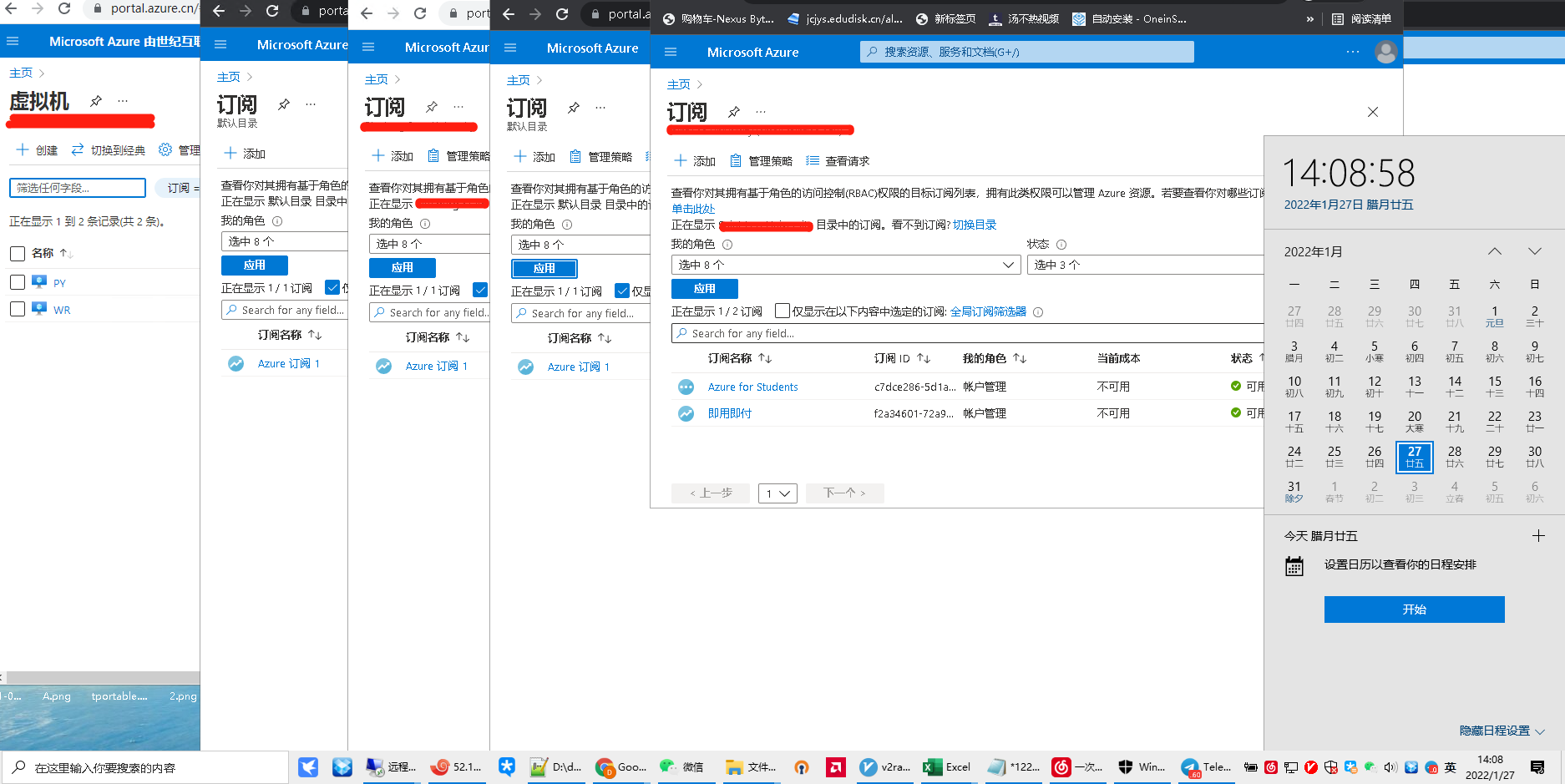This screenshot has width=1565, height=784.
Task: Click the 搜索资源、服务和文档 search box
Action: [x=1027, y=52]
